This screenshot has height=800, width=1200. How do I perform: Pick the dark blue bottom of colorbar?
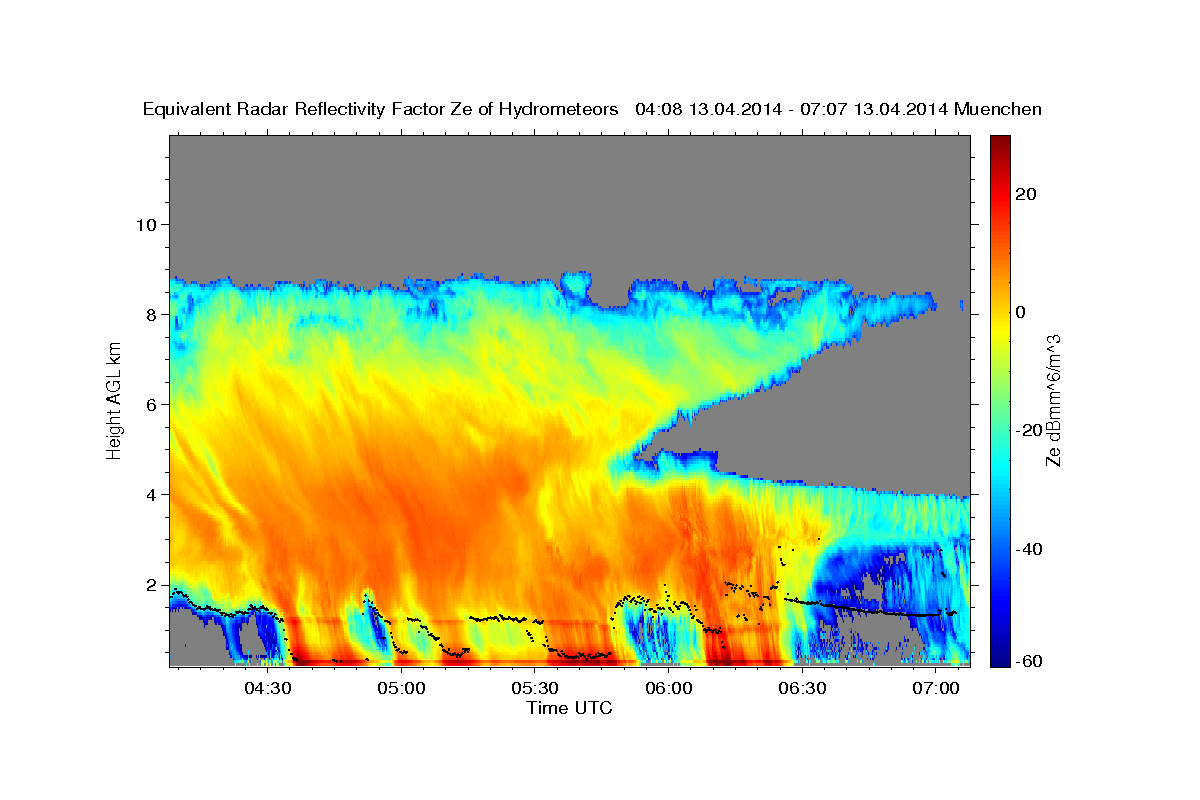999,659
